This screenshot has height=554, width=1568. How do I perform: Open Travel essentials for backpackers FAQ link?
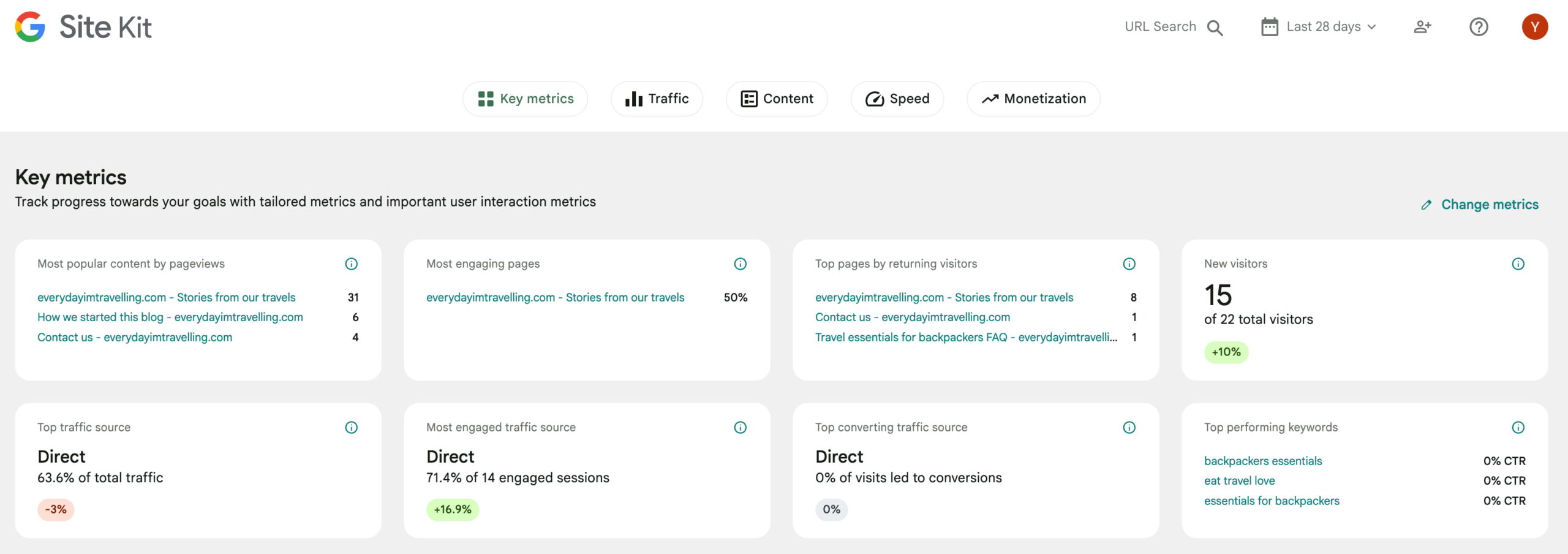point(965,337)
